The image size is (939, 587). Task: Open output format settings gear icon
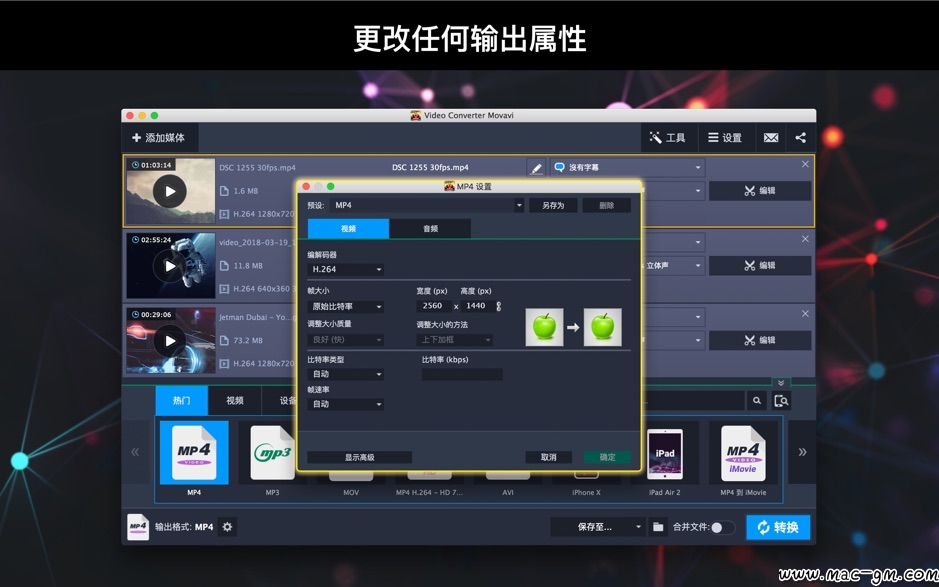pyautogui.click(x=227, y=527)
